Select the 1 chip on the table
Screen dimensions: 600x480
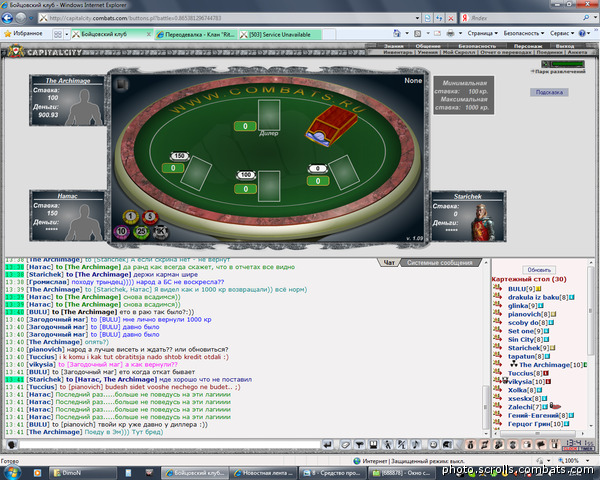pos(130,217)
